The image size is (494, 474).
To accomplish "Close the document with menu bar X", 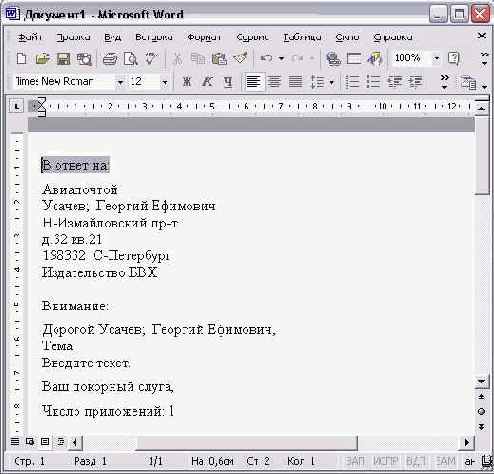I will click(482, 36).
